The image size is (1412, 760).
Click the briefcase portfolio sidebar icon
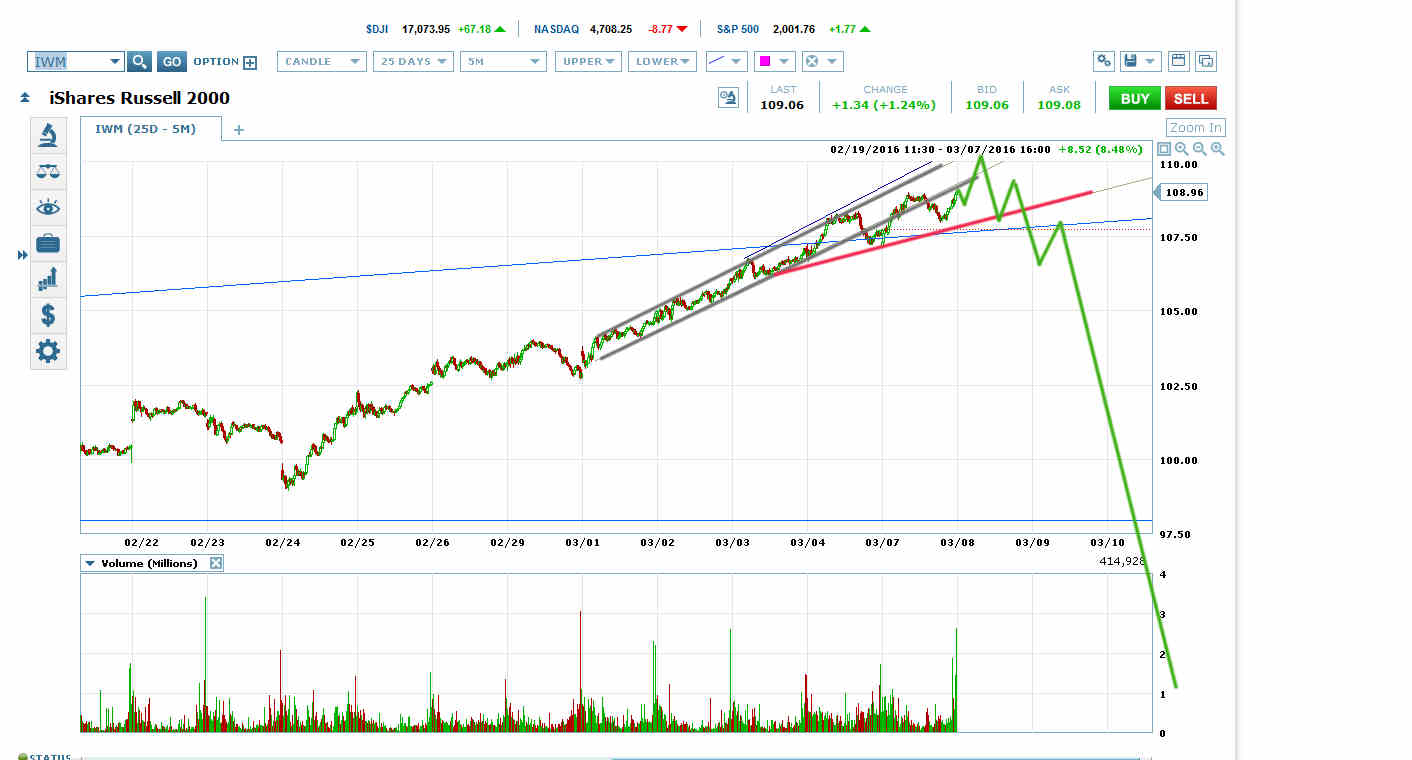pos(48,243)
